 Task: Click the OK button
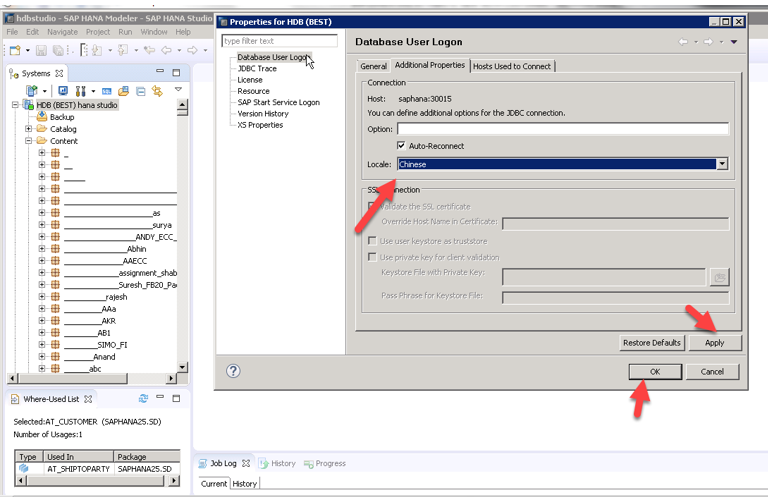tap(655, 372)
